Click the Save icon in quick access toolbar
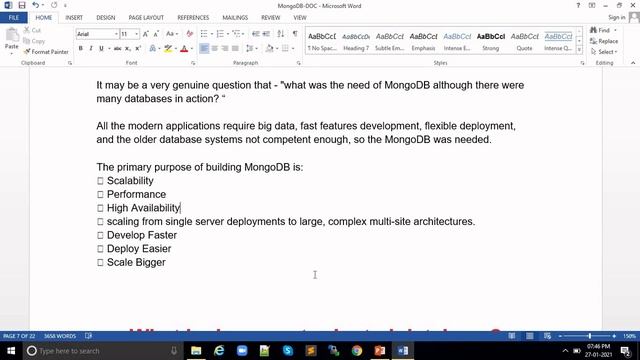 tap(22, 5)
